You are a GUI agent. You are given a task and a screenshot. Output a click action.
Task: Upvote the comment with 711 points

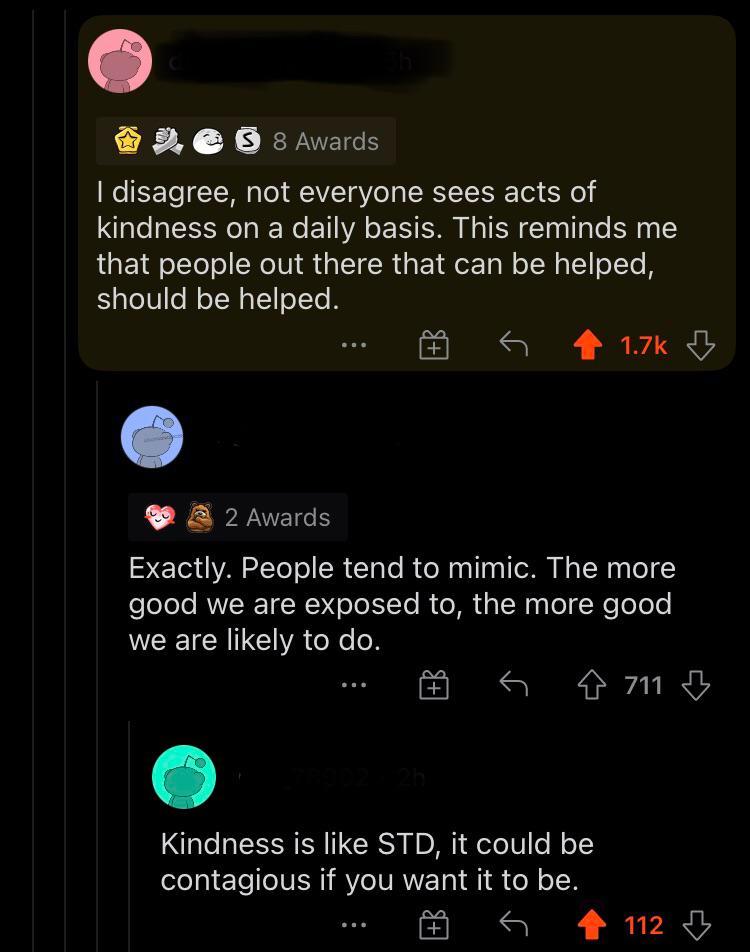tap(594, 684)
